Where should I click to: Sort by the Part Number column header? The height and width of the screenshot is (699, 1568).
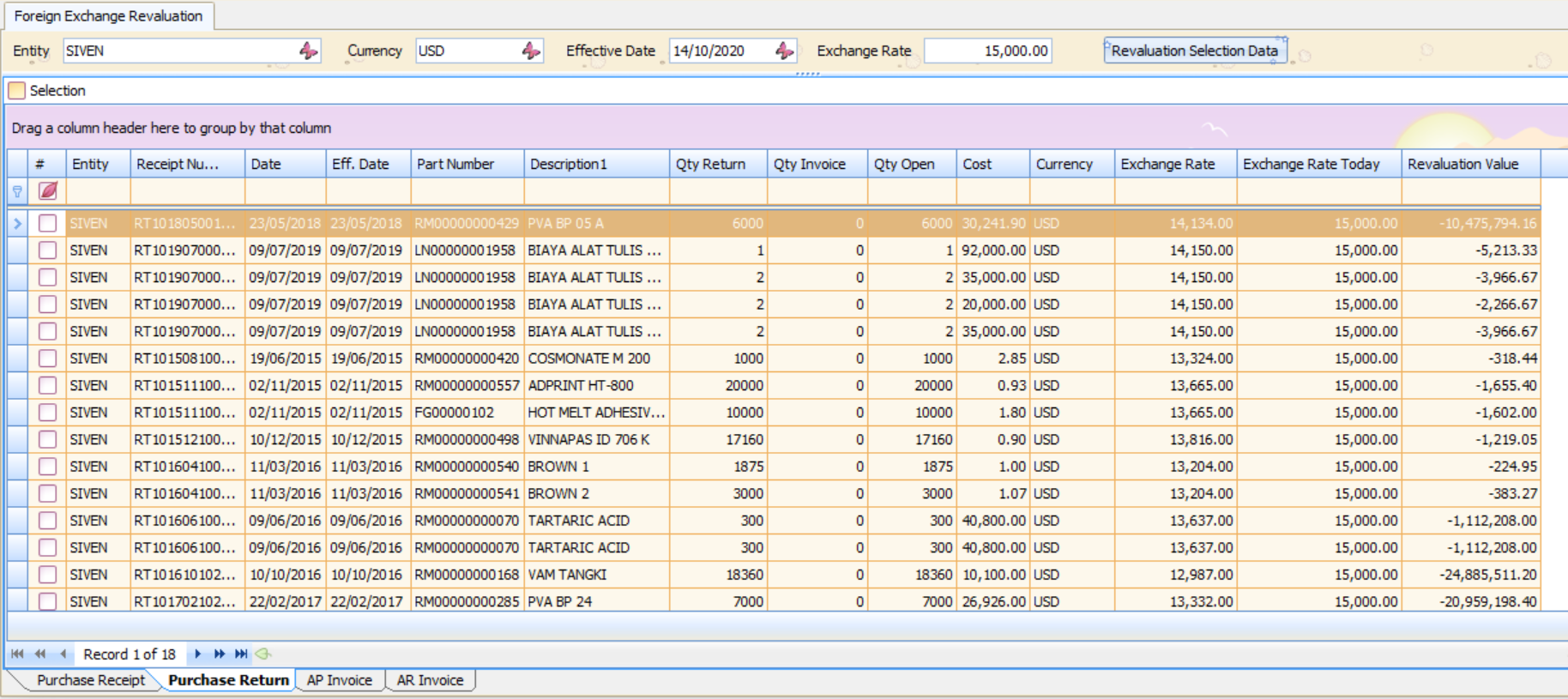(467, 164)
